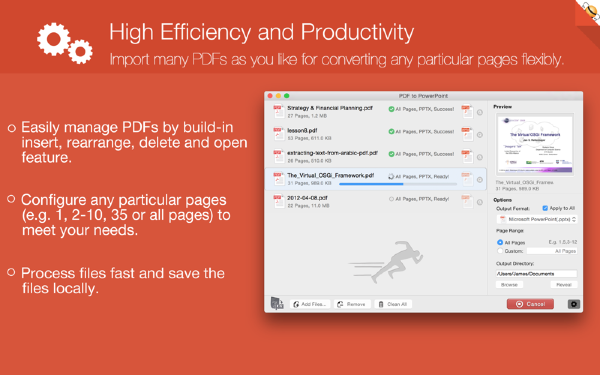This screenshot has height=375, width=600.
Task: Click 'All Pages, PPTX, Success!' status of lesson8.pdf
Action: click(x=425, y=132)
